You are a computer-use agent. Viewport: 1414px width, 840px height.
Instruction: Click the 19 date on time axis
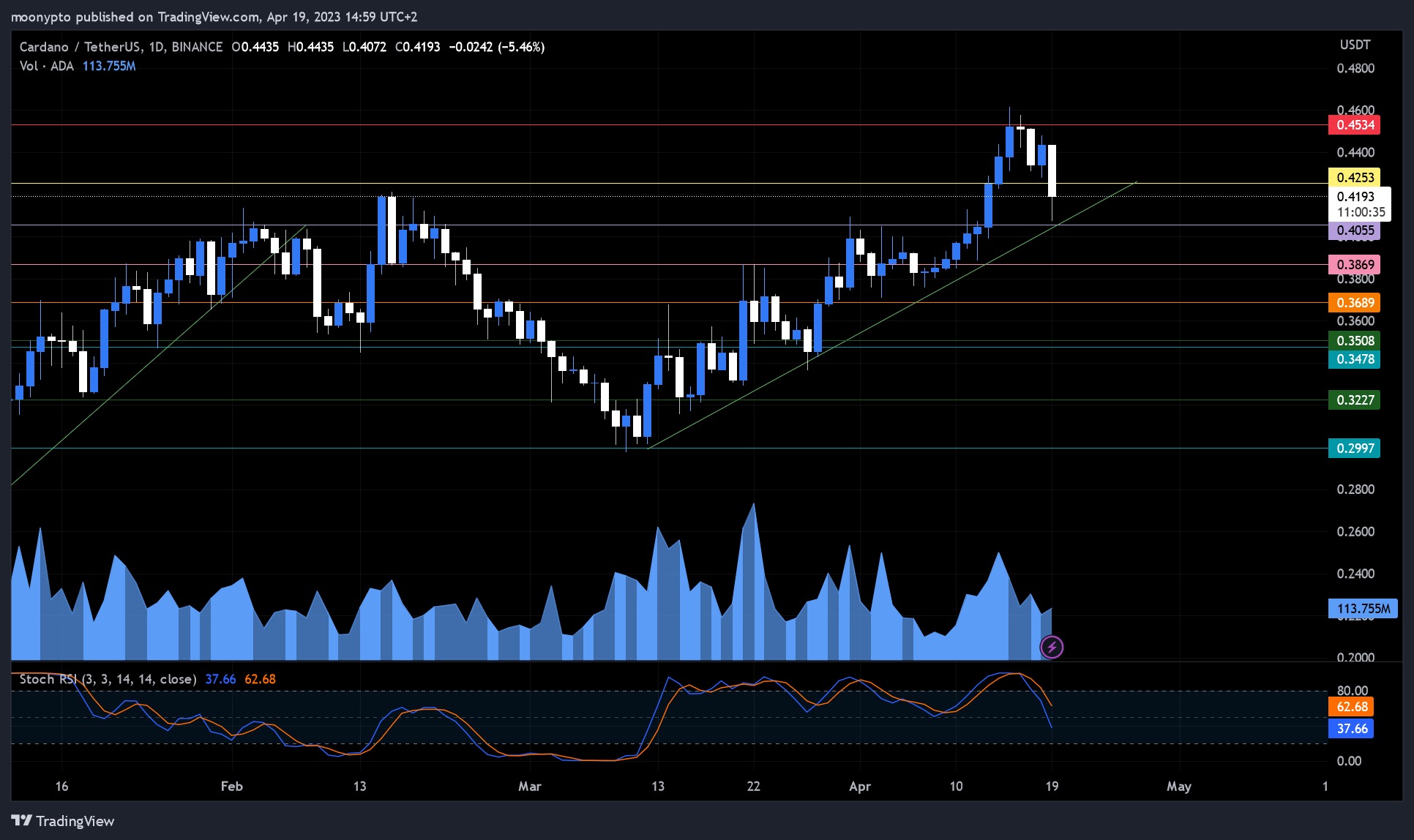click(1052, 787)
